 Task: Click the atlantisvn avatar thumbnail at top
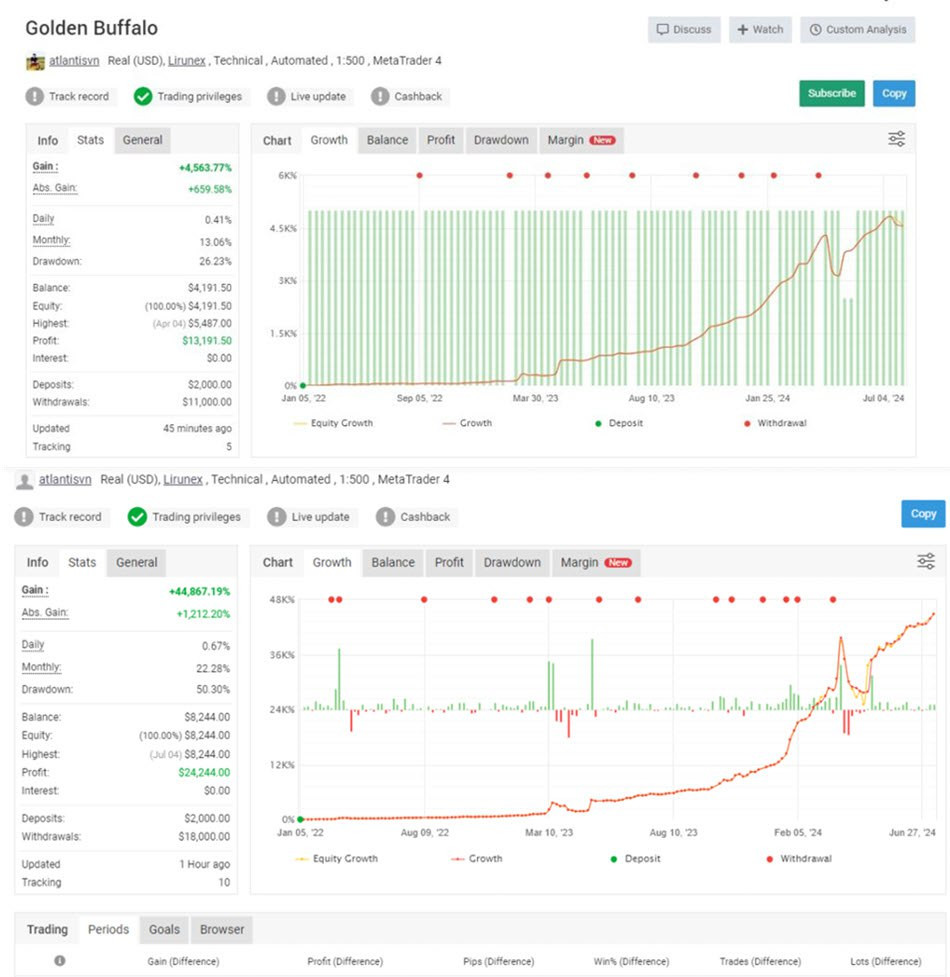click(35, 61)
